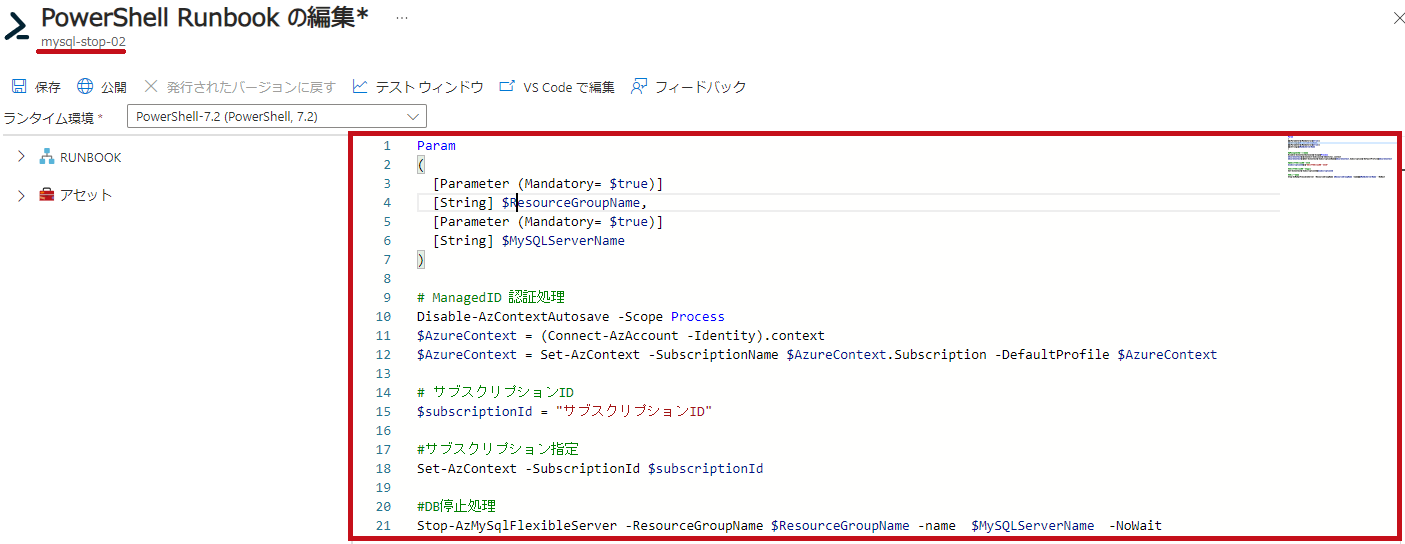Click the publish globe icon

coord(85,87)
